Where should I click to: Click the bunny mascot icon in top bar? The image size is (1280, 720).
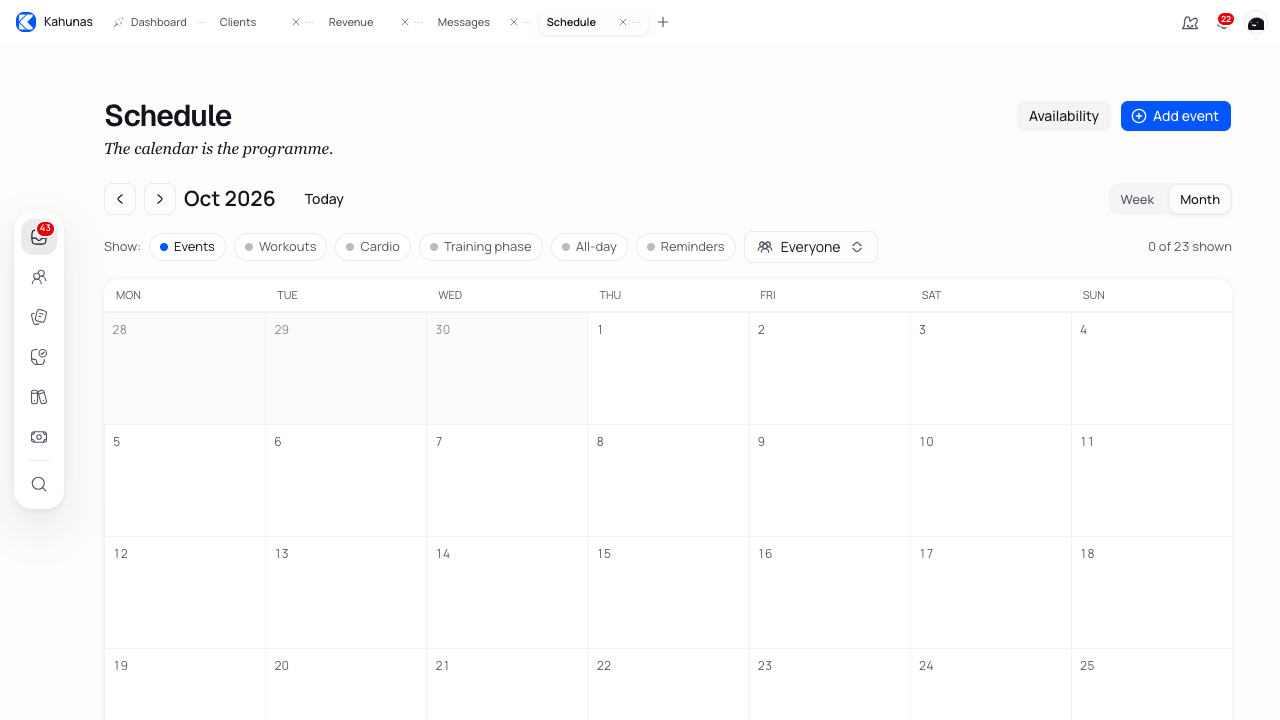[1190, 22]
